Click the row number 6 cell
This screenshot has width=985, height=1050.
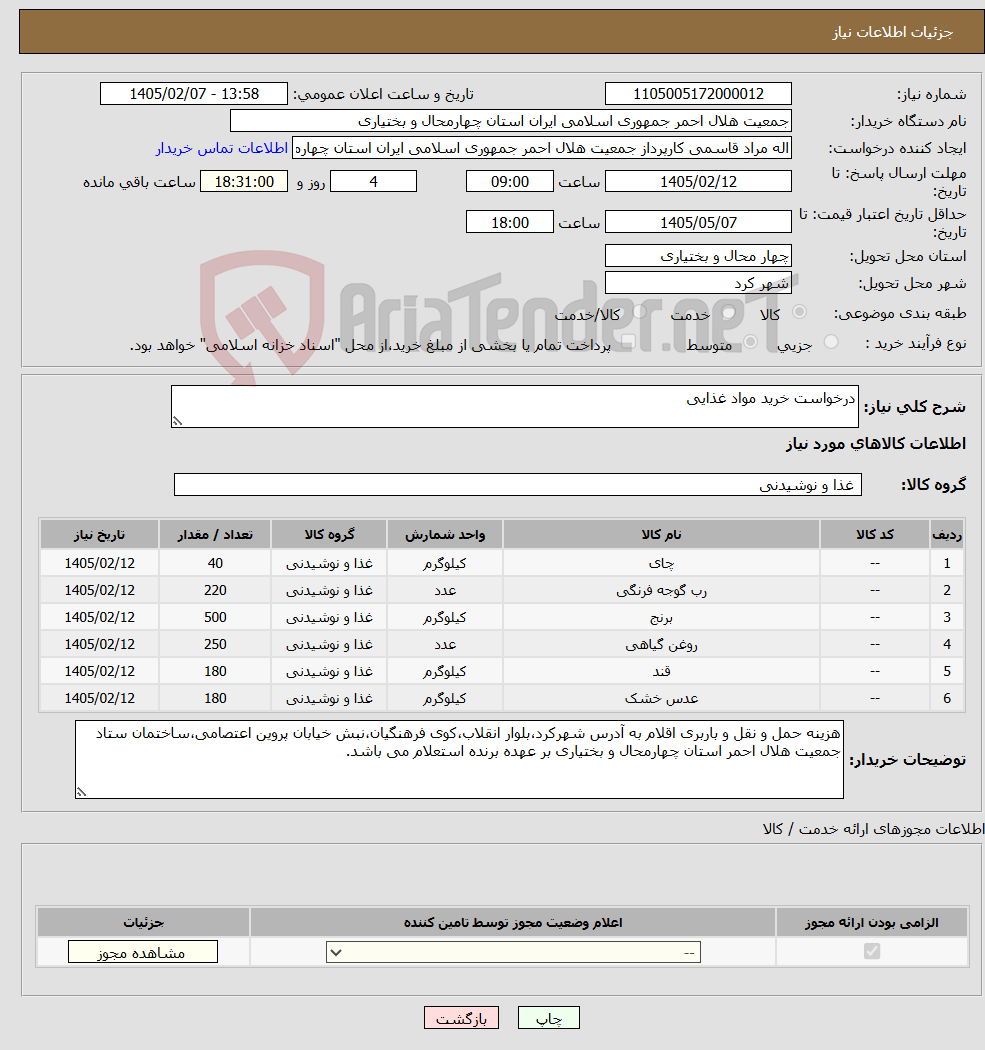pyautogui.click(x=947, y=698)
